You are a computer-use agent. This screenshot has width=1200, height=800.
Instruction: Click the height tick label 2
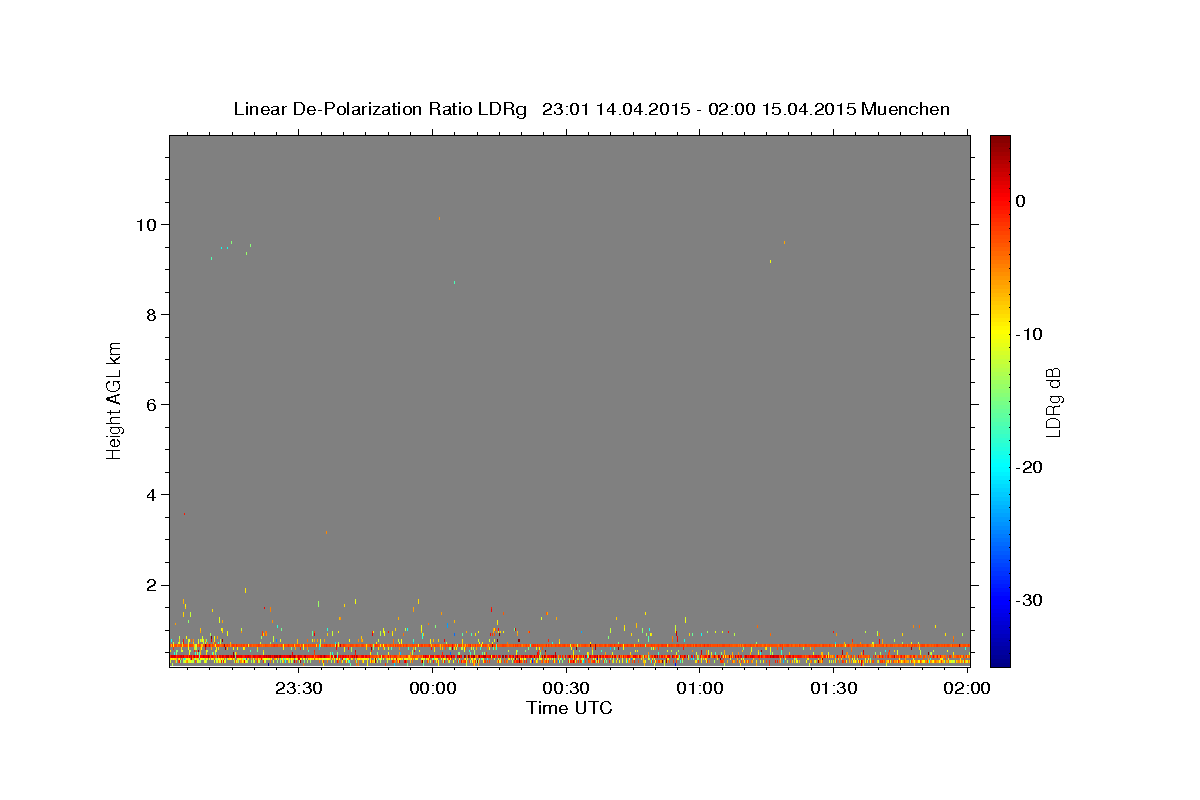tap(150, 585)
